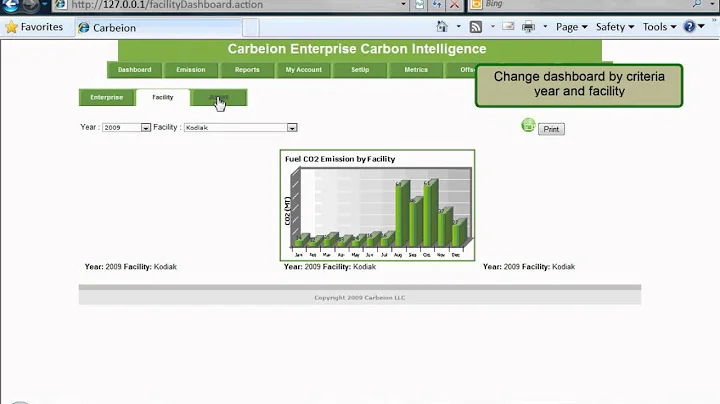The width and height of the screenshot is (720, 404).
Task: Open the Page menu dropdown
Action: (572, 27)
